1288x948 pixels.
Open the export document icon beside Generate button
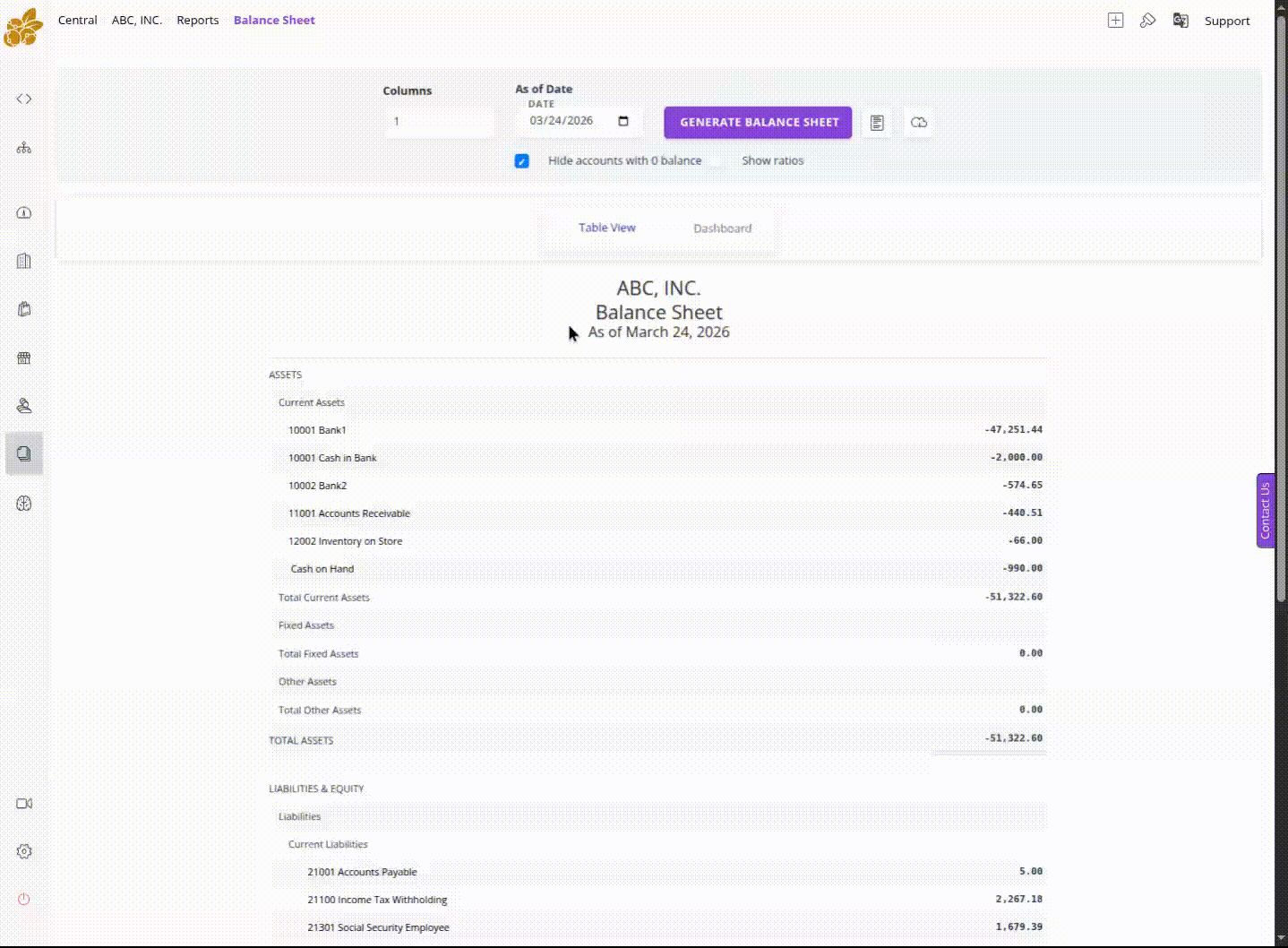(x=876, y=123)
